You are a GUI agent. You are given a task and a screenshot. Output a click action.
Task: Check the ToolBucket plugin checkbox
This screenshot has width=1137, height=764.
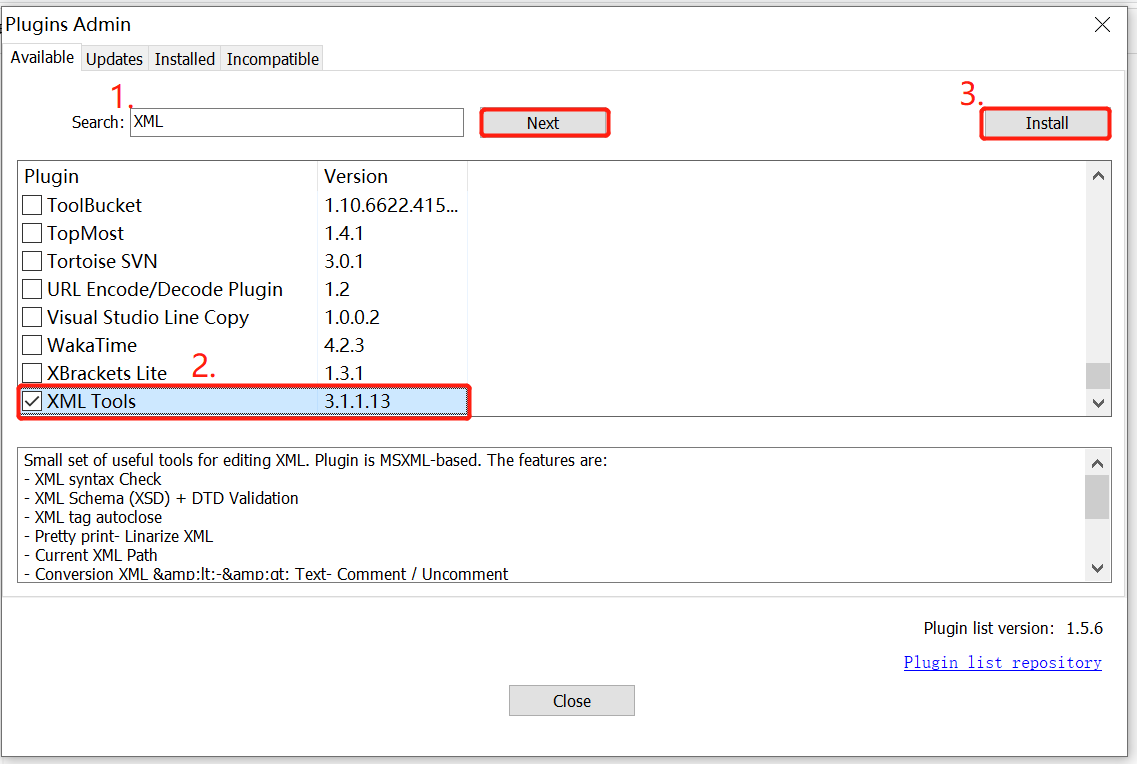tap(31, 205)
